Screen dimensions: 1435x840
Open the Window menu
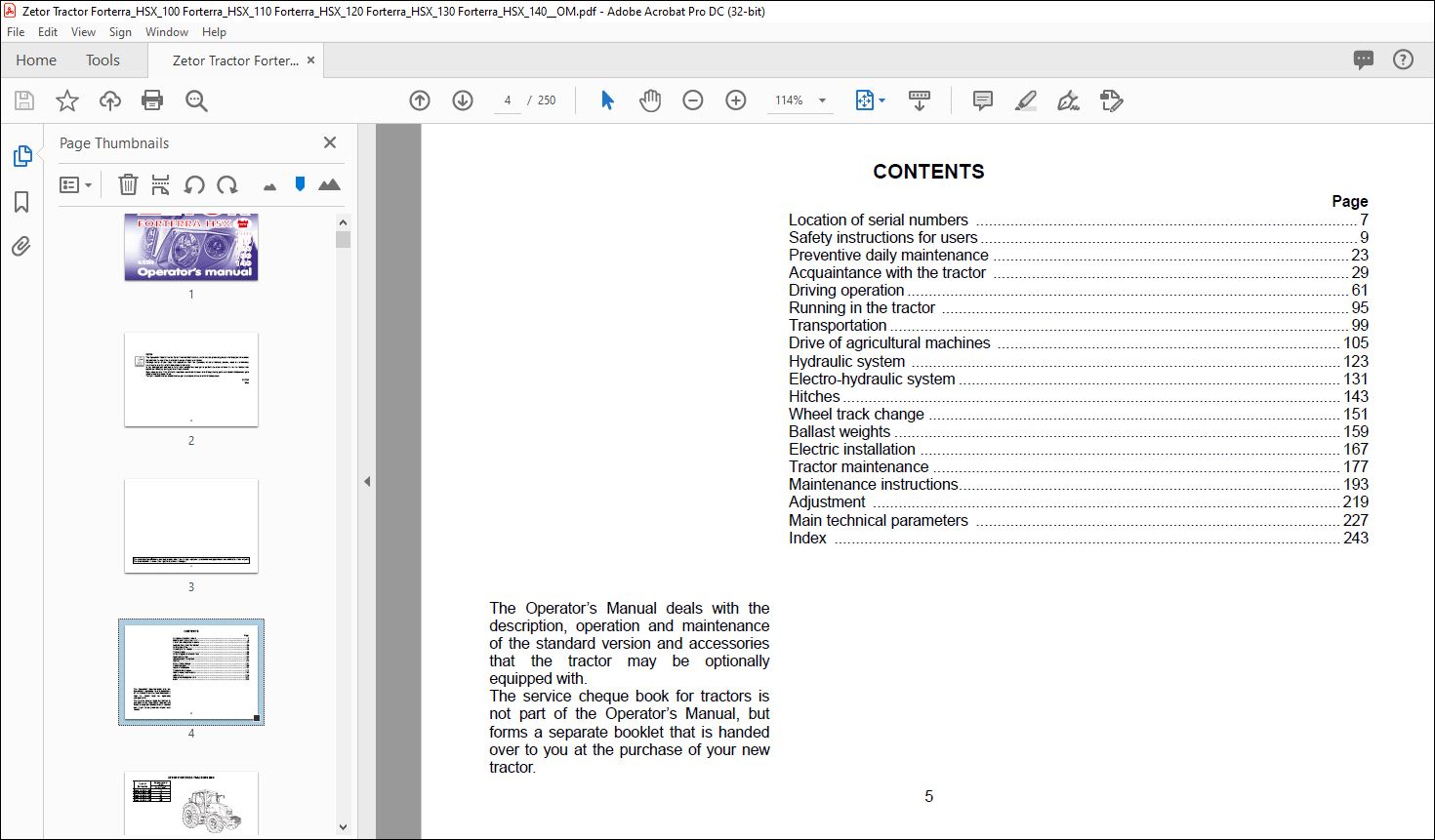click(167, 32)
